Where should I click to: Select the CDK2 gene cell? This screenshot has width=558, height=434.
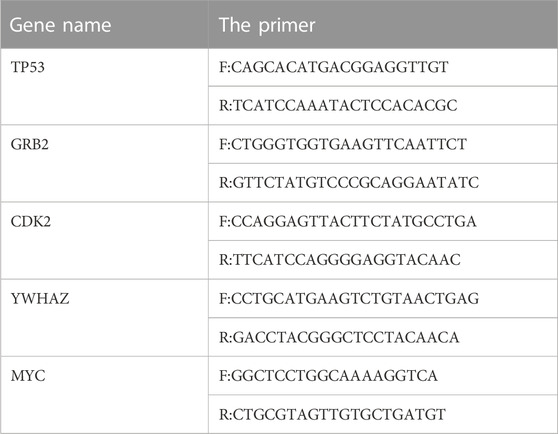point(104,241)
